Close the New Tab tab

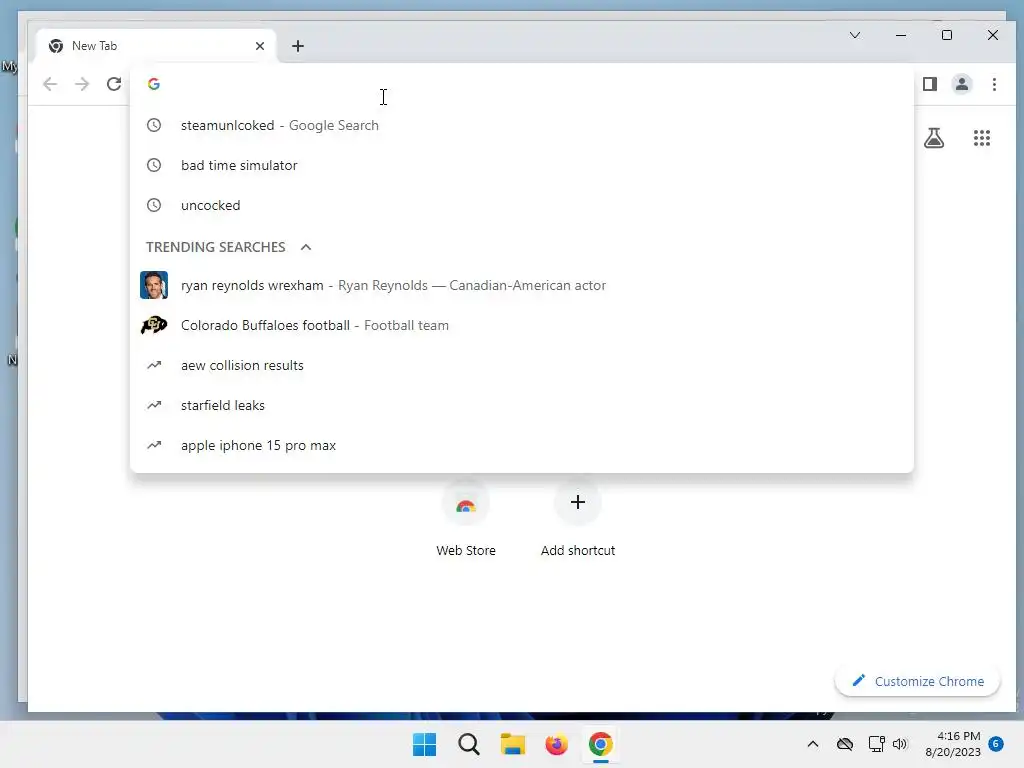pyautogui.click(x=260, y=46)
